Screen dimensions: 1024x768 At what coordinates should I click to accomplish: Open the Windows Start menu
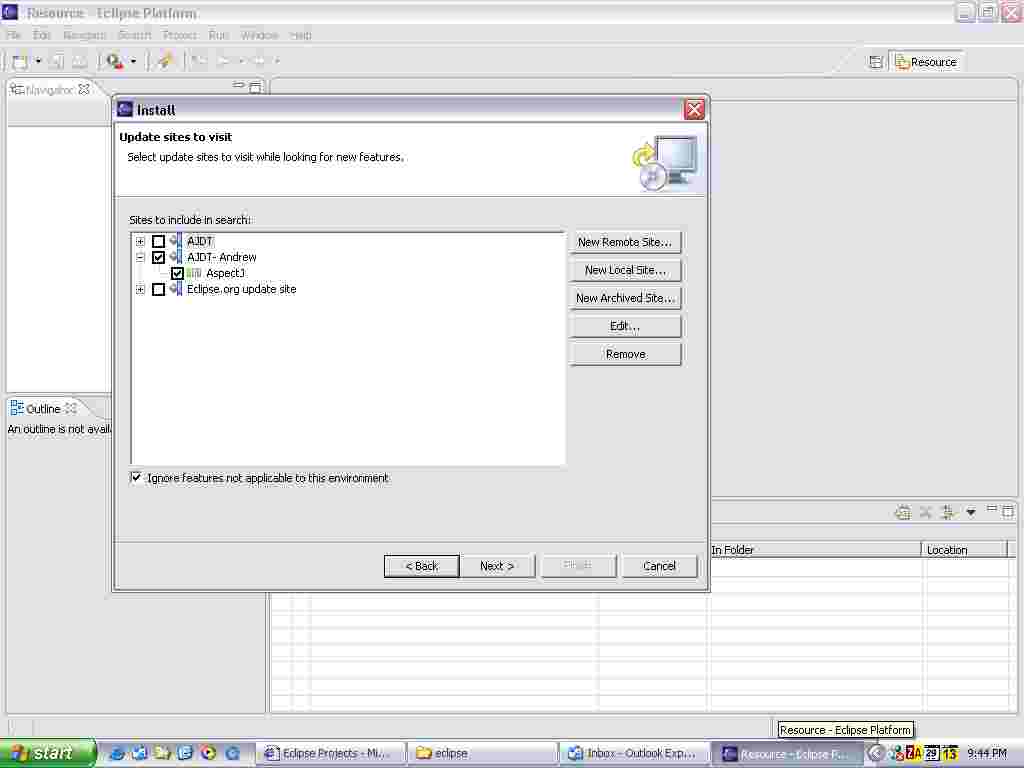47,753
